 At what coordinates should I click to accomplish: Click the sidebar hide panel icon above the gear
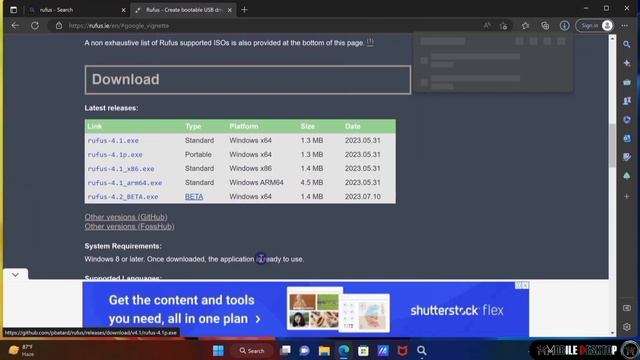pos(627,308)
